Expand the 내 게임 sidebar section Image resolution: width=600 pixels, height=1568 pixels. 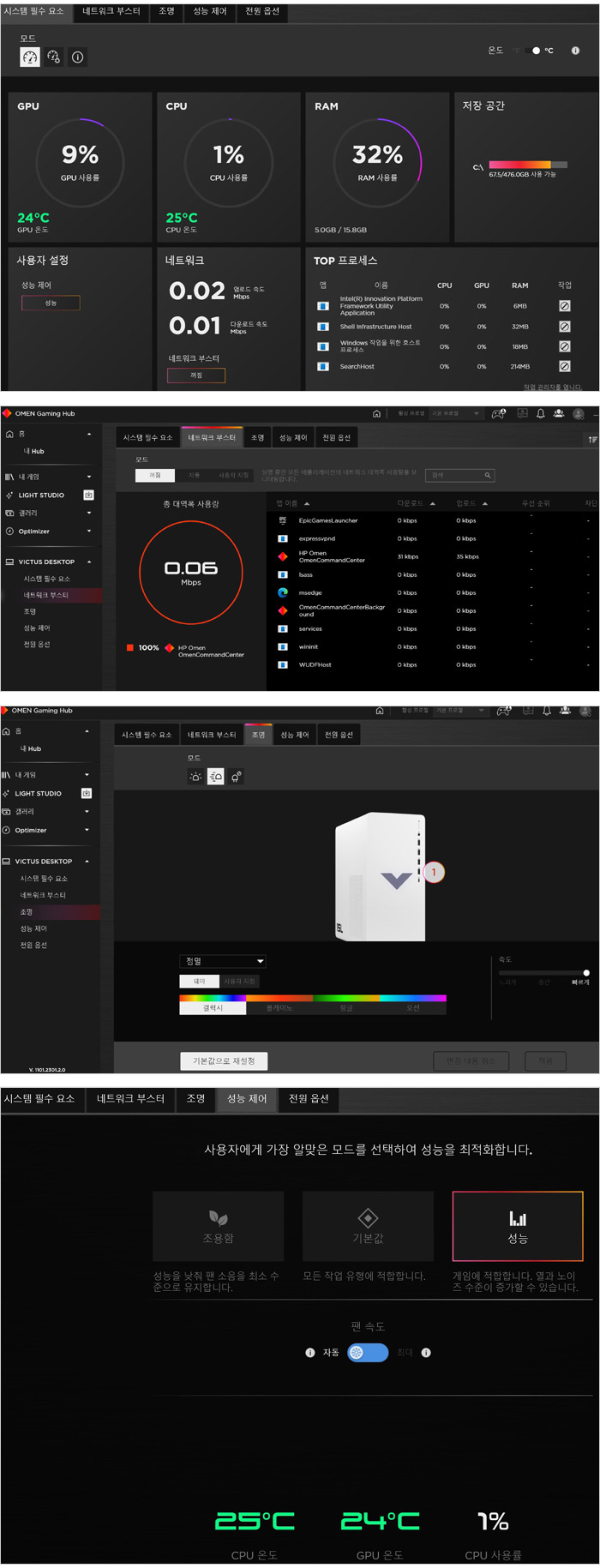point(88,478)
